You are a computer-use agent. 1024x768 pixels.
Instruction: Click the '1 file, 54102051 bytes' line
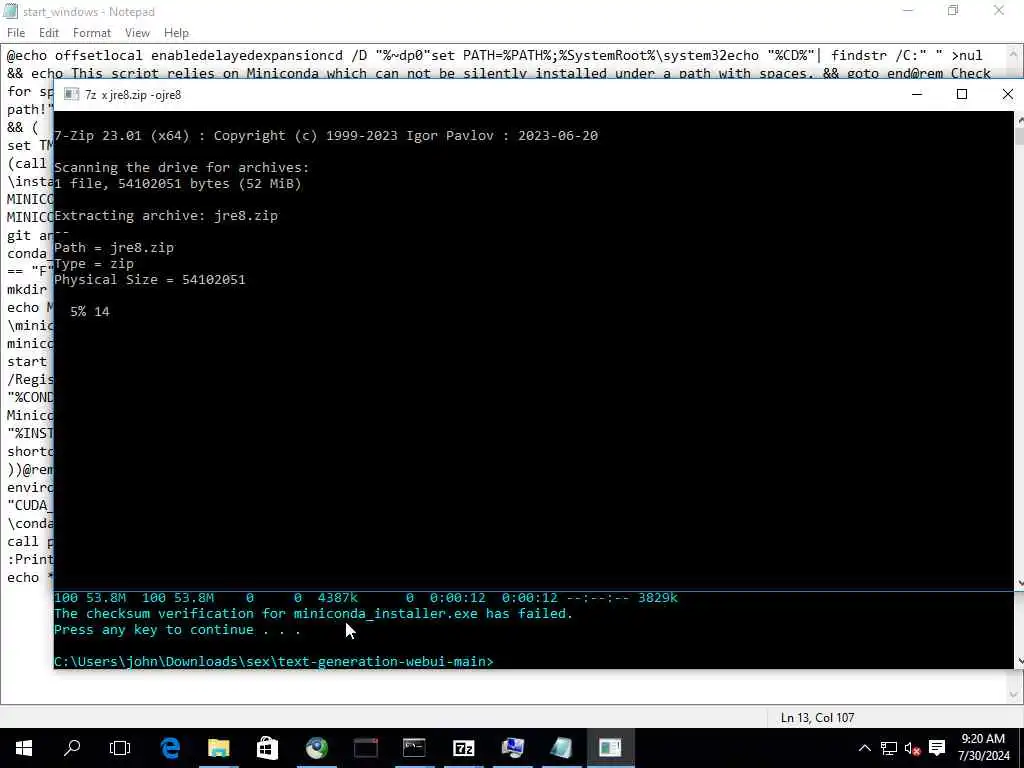click(178, 184)
